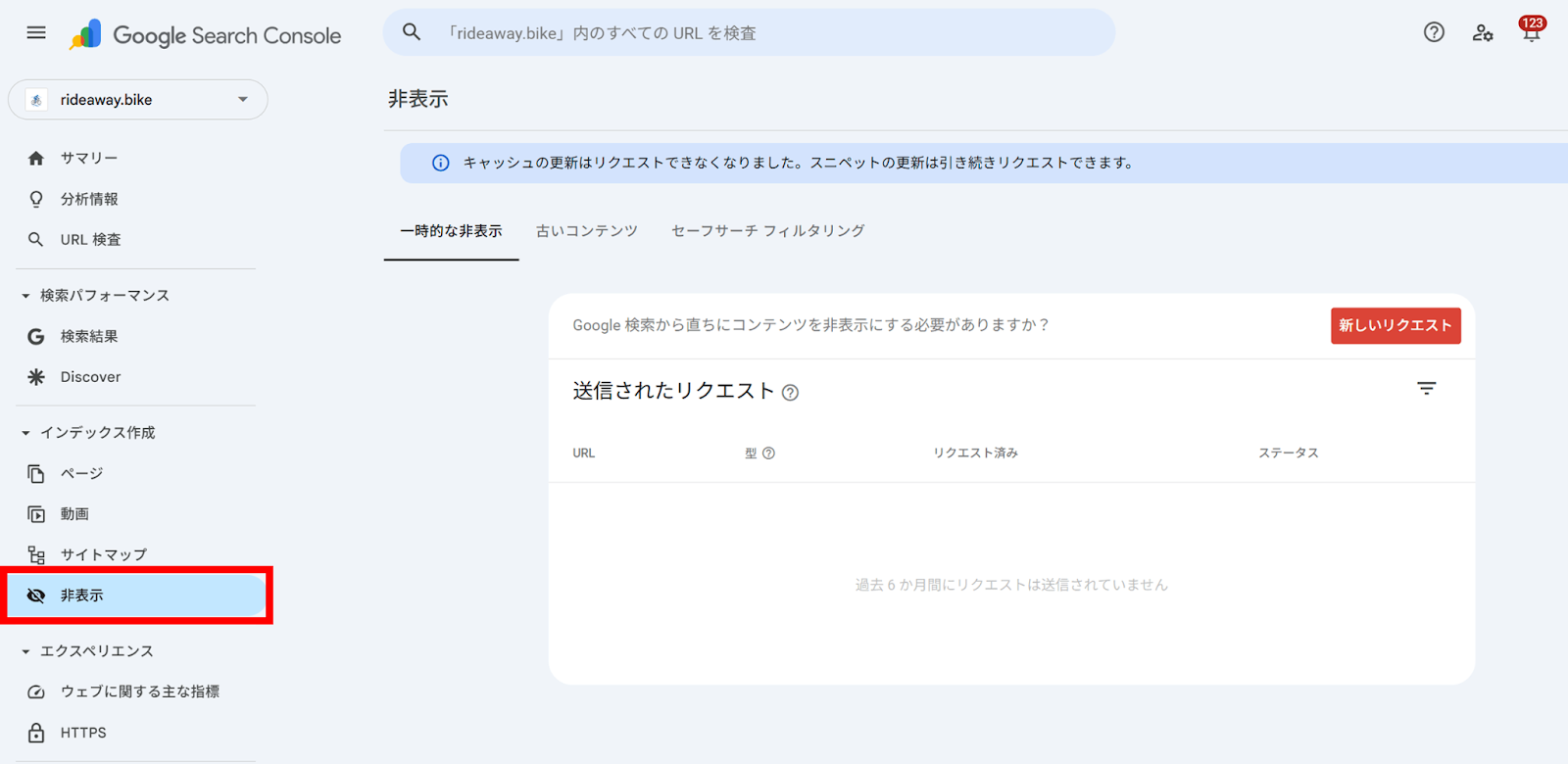Click the lock icon beside HTTPS
Screen dimensions: 1568x764
pyautogui.click(x=36, y=733)
